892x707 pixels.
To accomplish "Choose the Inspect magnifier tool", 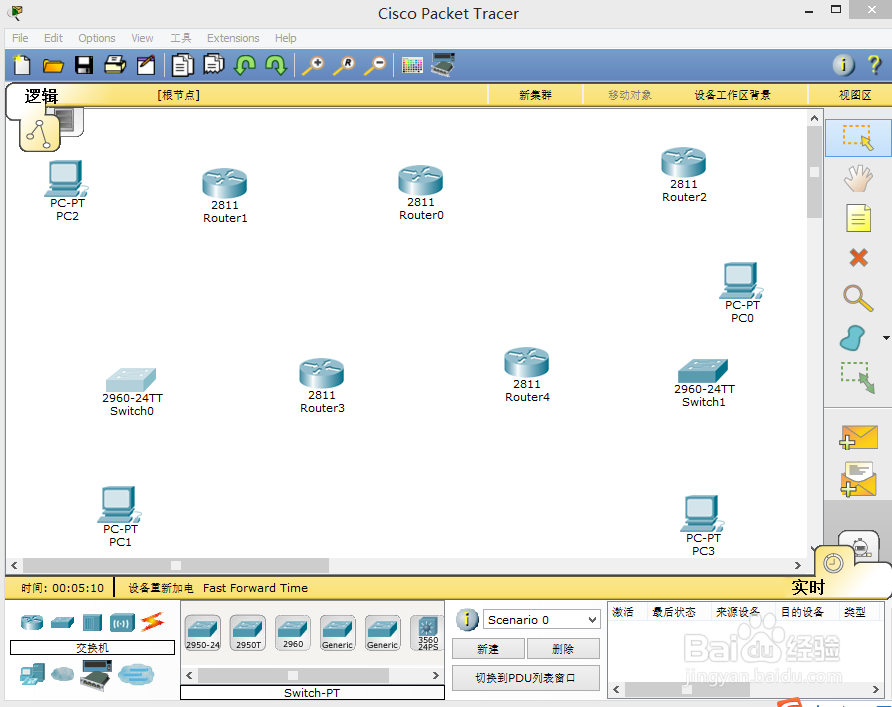I will 858,298.
